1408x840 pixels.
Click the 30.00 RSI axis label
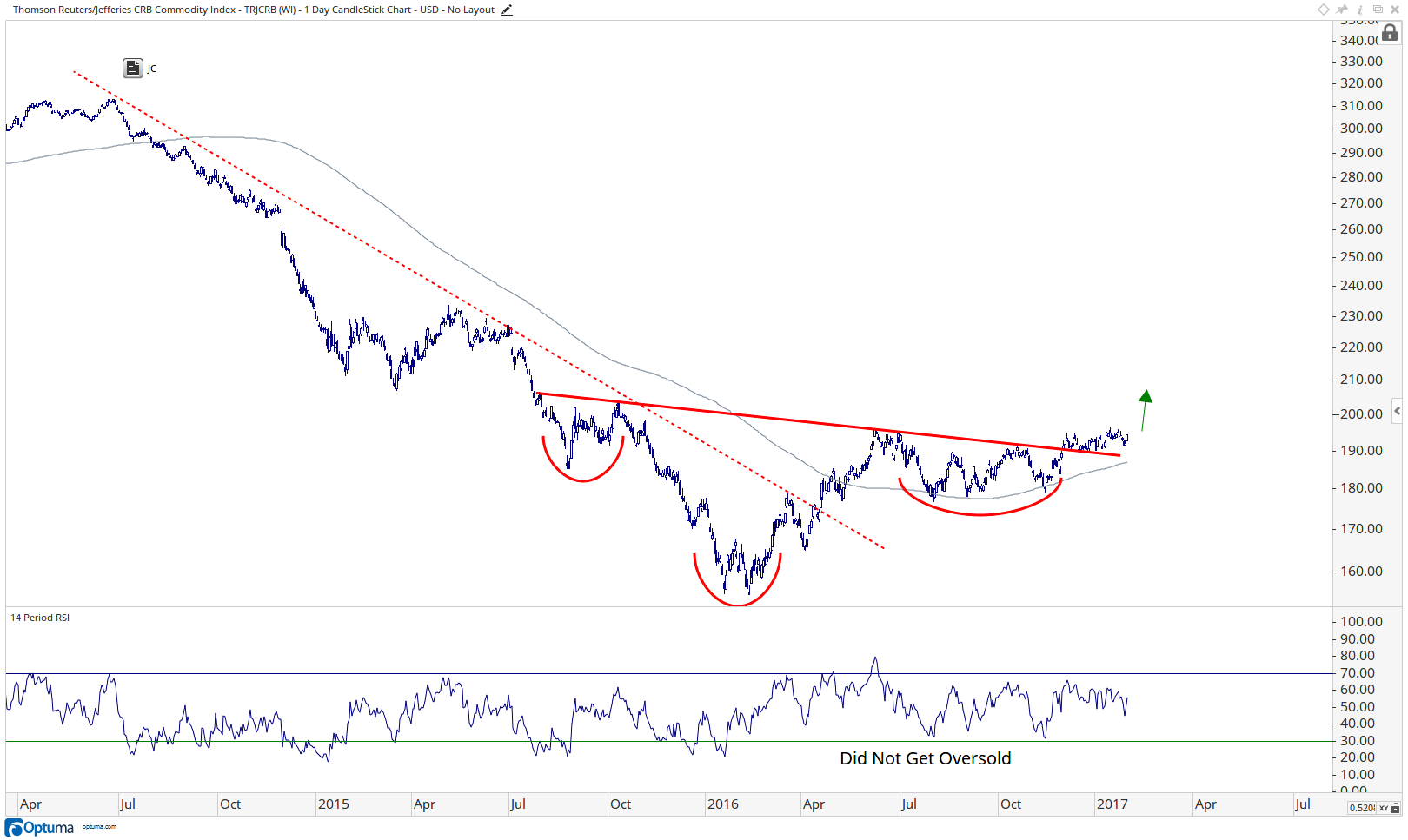click(x=1358, y=741)
